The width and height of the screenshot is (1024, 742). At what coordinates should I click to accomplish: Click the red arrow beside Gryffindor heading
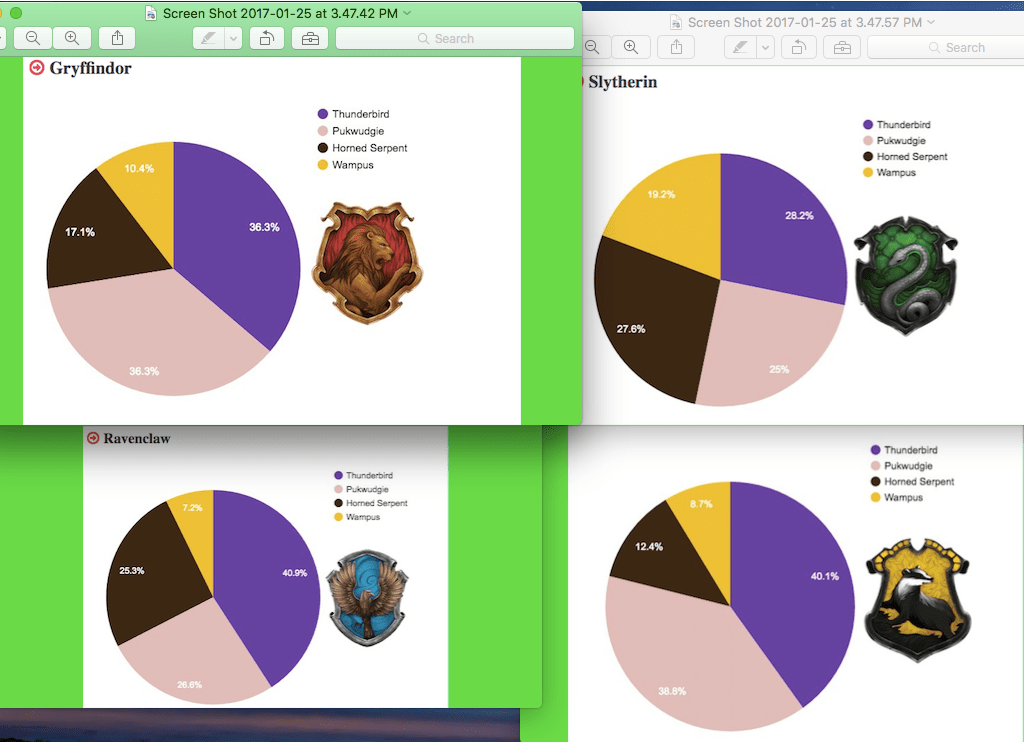point(37,67)
